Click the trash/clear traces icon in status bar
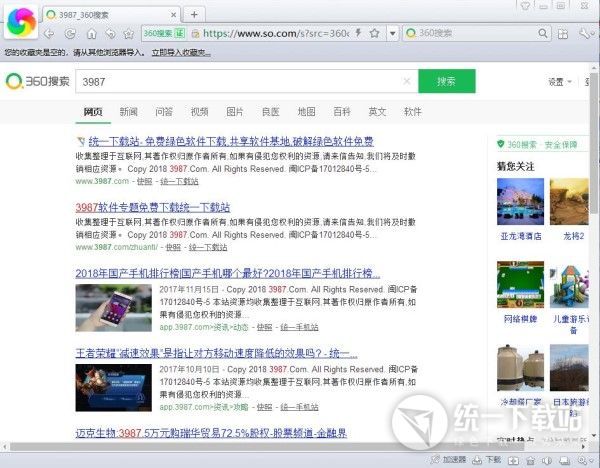Viewport: 600px width, 468px height. 530,460
